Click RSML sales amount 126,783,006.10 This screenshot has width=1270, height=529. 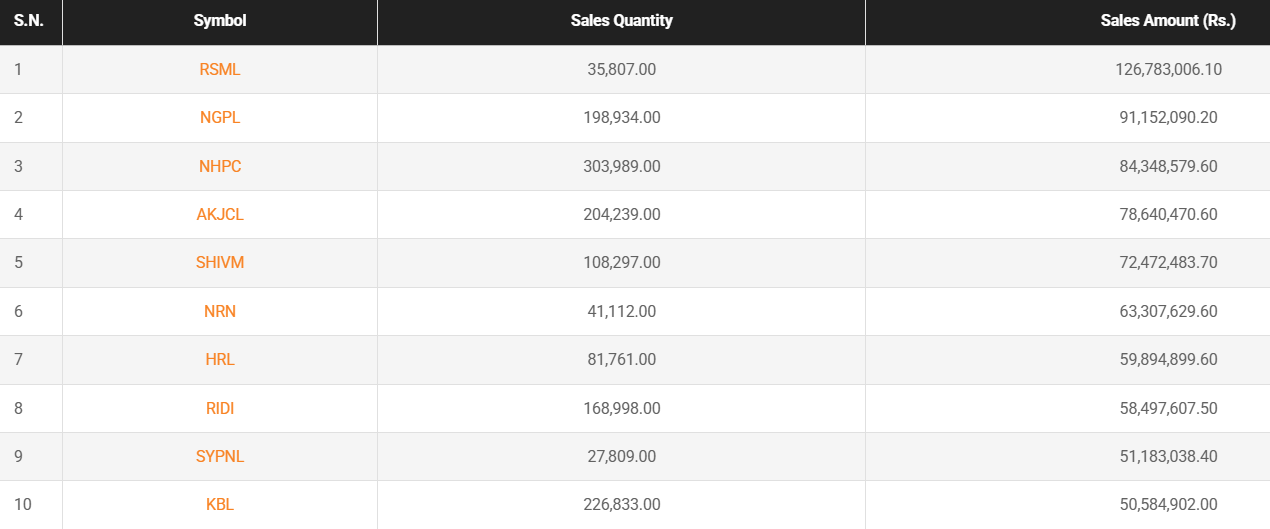[1168, 70]
